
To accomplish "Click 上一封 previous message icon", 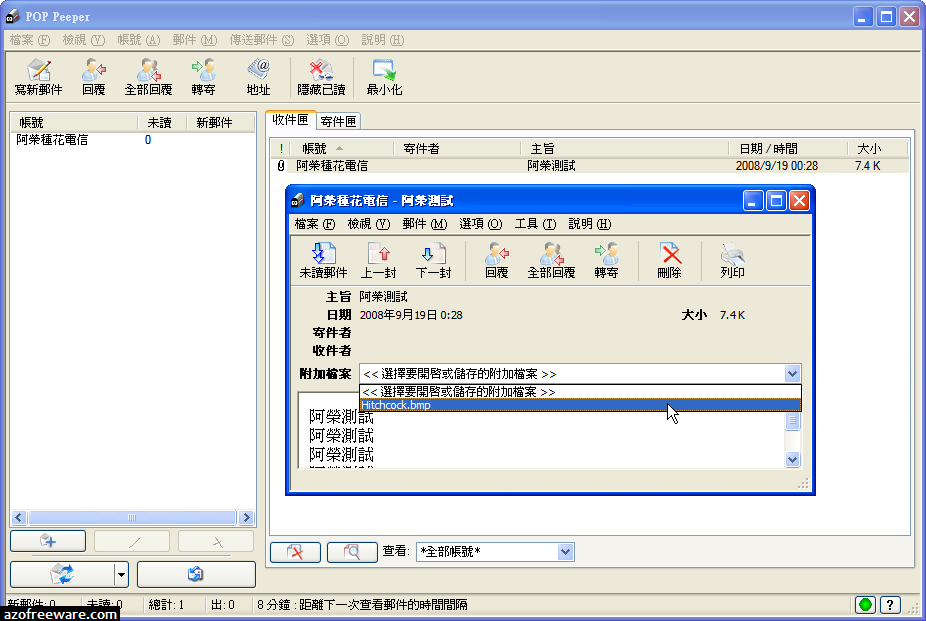I will (378, 260).
